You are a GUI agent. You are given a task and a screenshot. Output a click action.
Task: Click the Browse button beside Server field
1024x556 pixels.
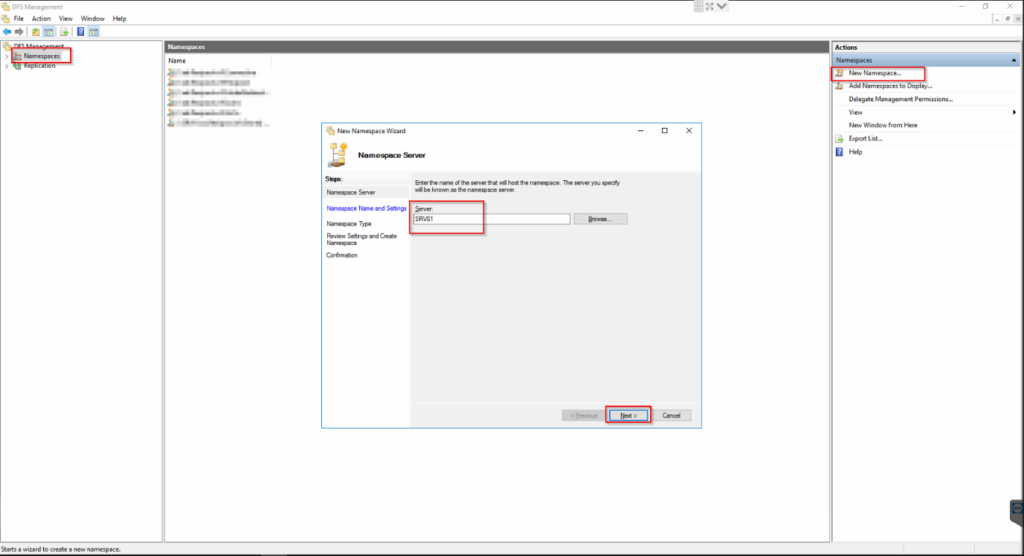600,219
